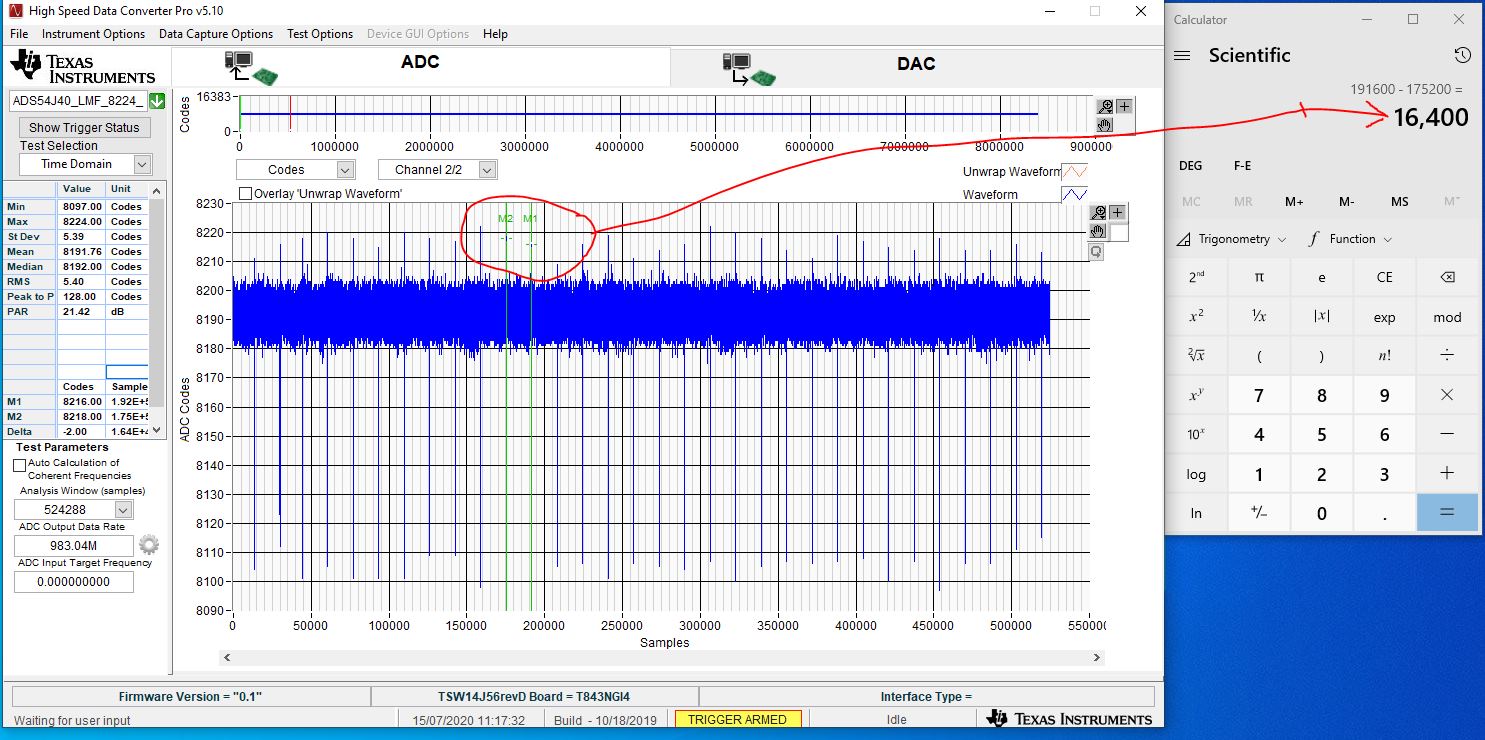This screenshot has width=1485, height=740.
Task: Click the M- memory subtract button
Action: click(1347, 202)
